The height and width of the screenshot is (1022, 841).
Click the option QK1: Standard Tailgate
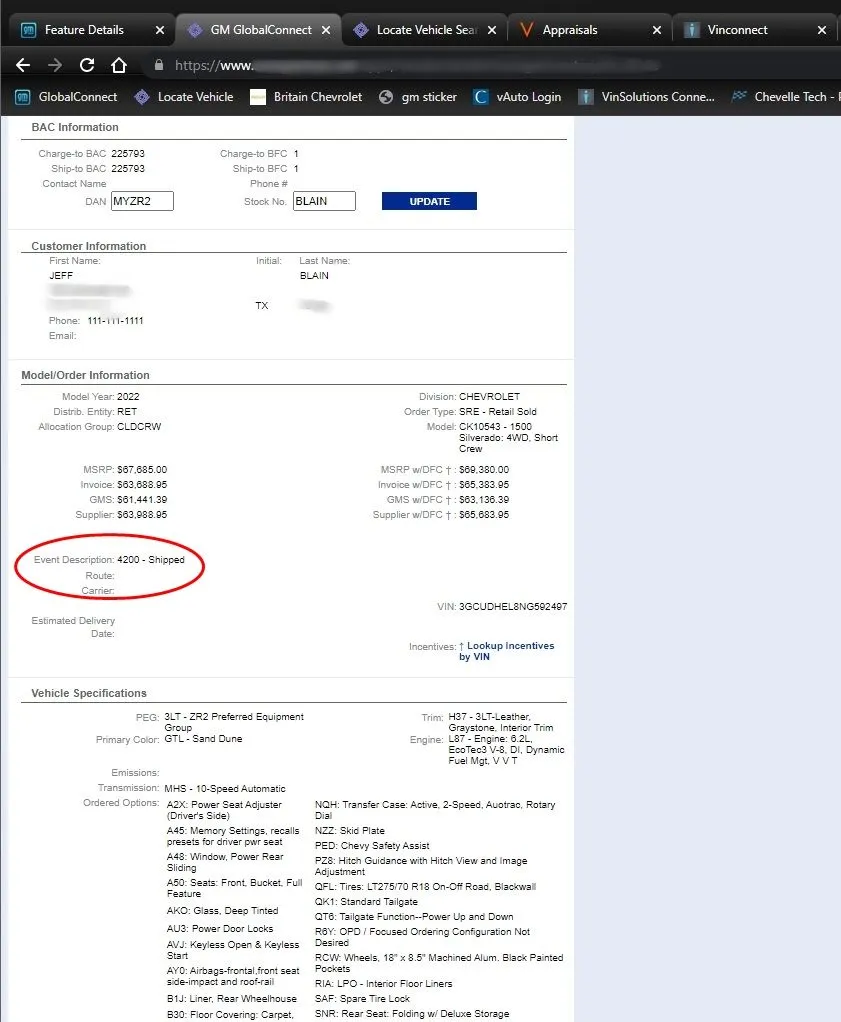366,901
